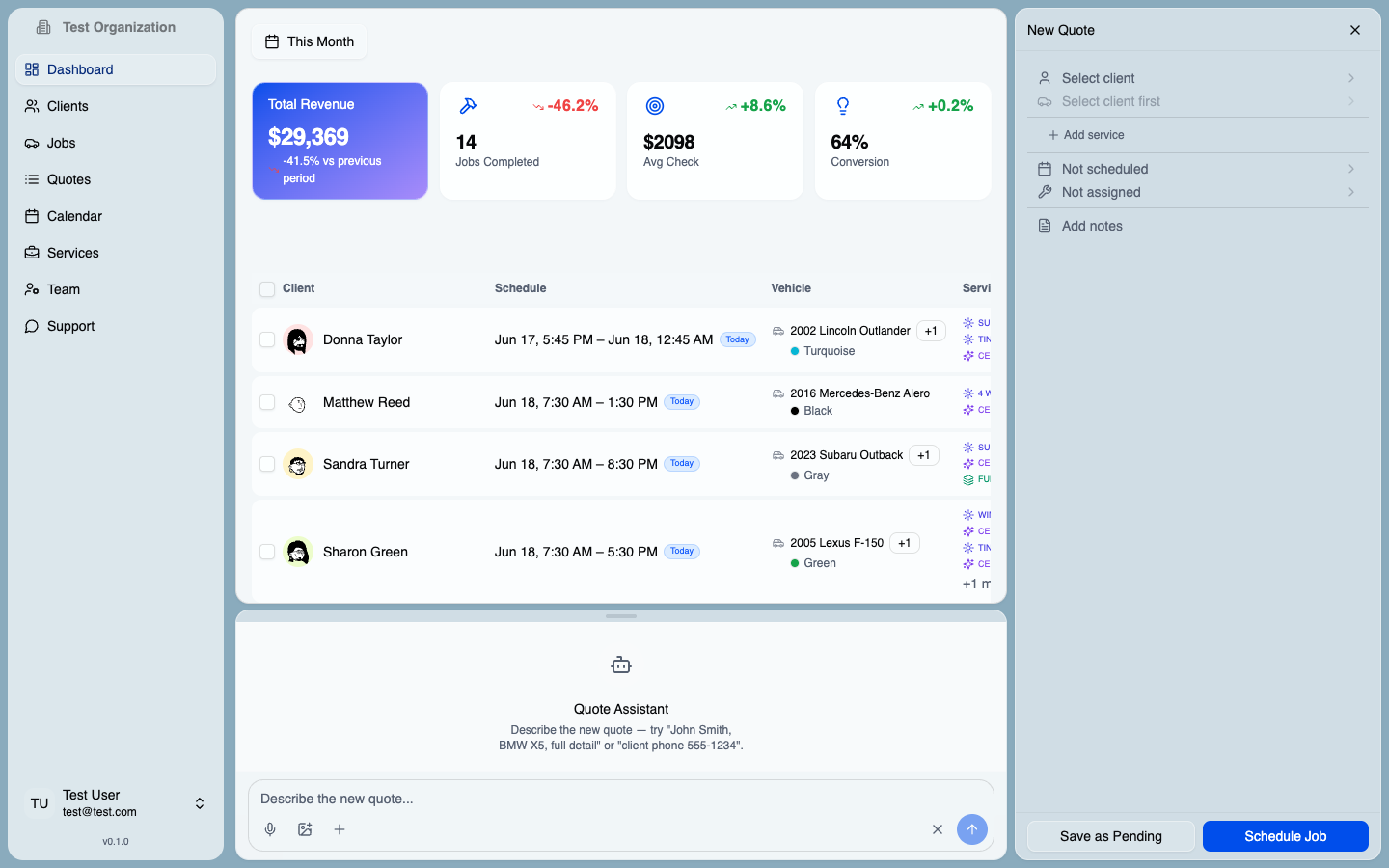Open Calendar in the sidebar
The width and height of the screenshot is (1389, 868).
pyautogui.click(x=116, y=216)
